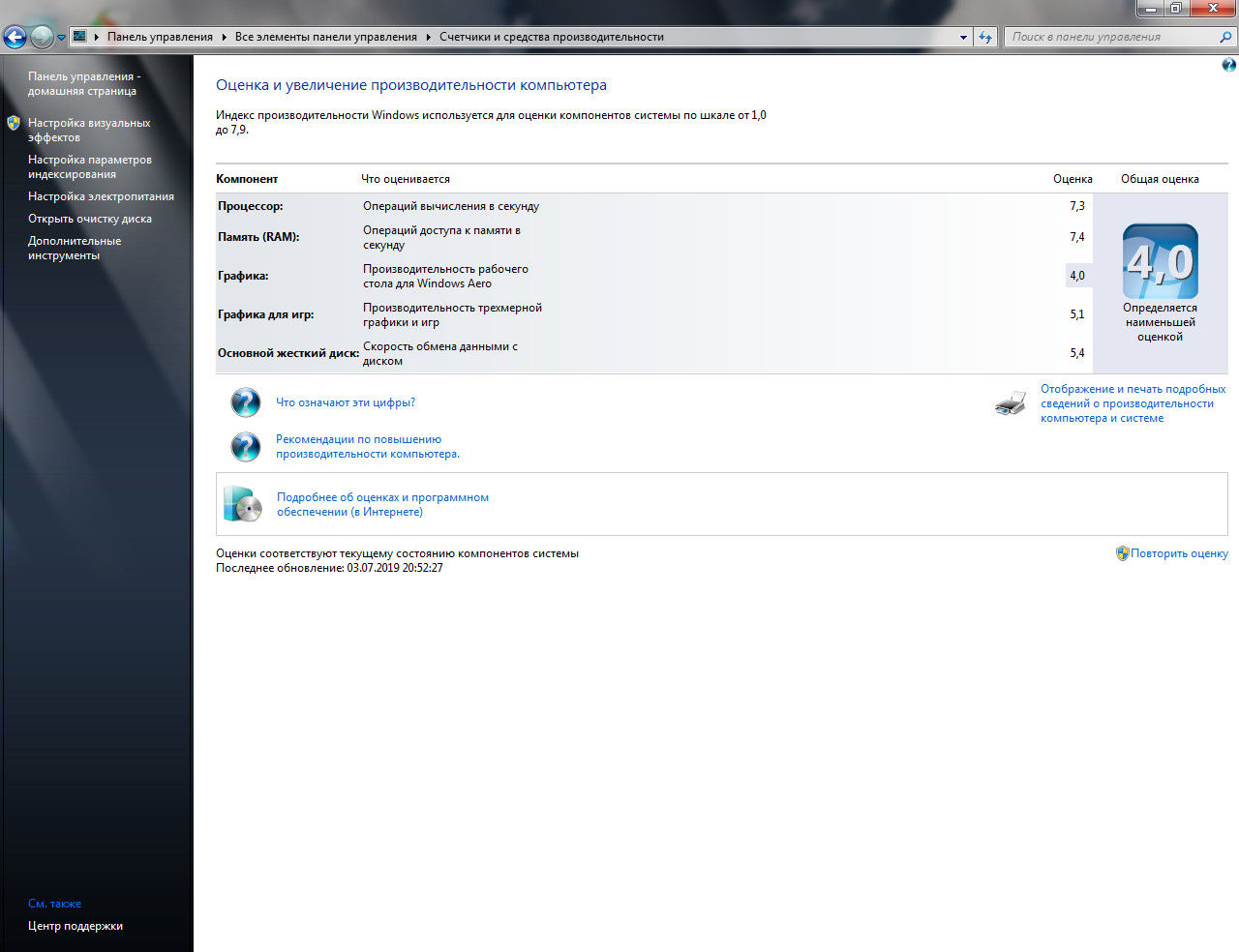Screen dimensions: 1239x952
Task: Focus the Поиск в панели управления field
Action: (x=1111, y=37)
